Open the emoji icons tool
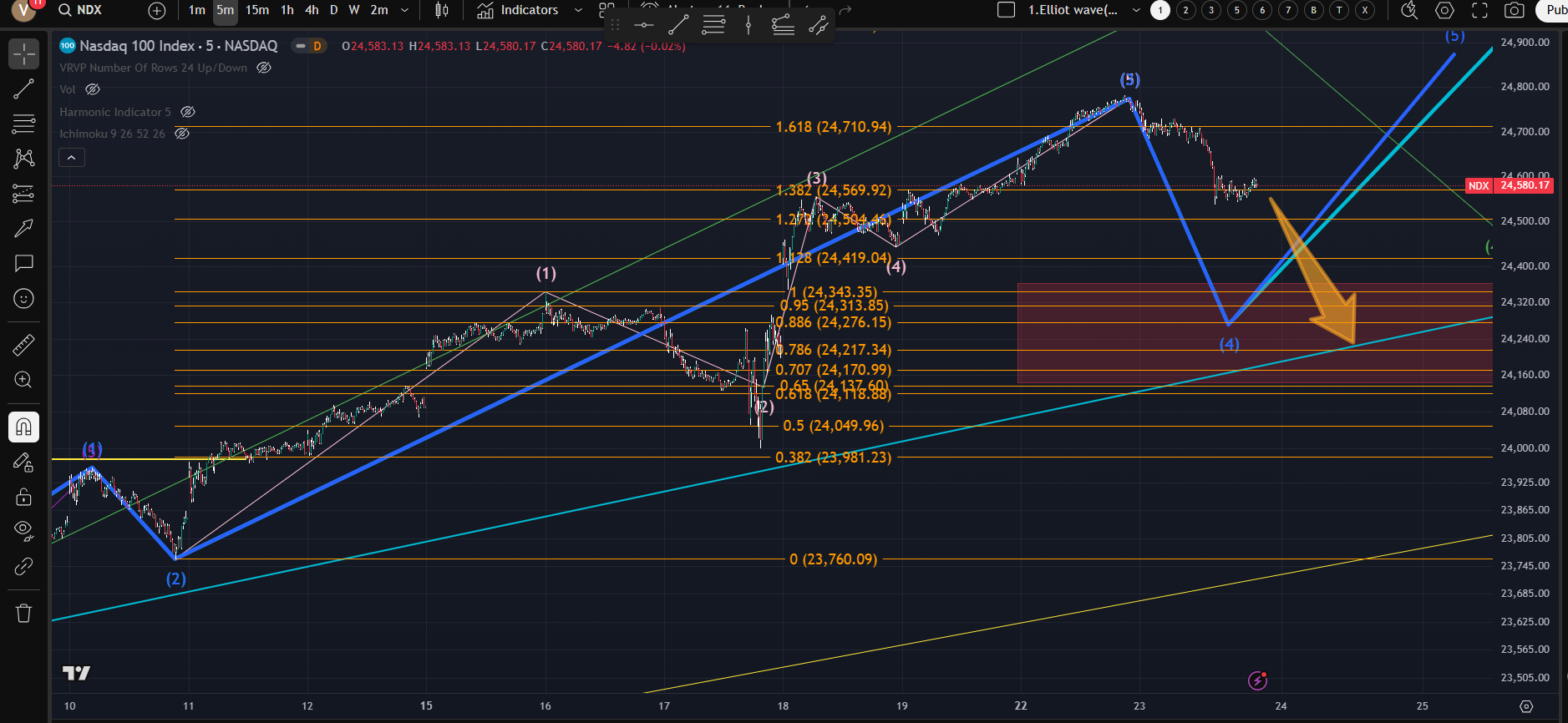Image resolution: width=1568 pixels, height=723 pixels. (x=23, y=299)
